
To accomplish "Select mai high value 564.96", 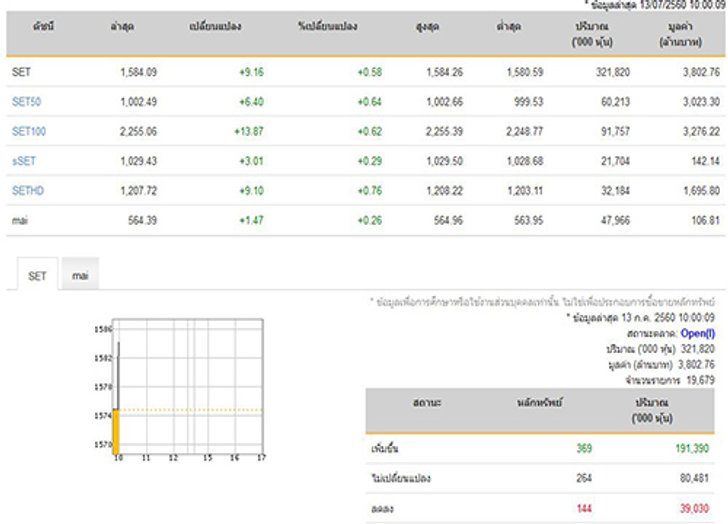I will [448, 220].
